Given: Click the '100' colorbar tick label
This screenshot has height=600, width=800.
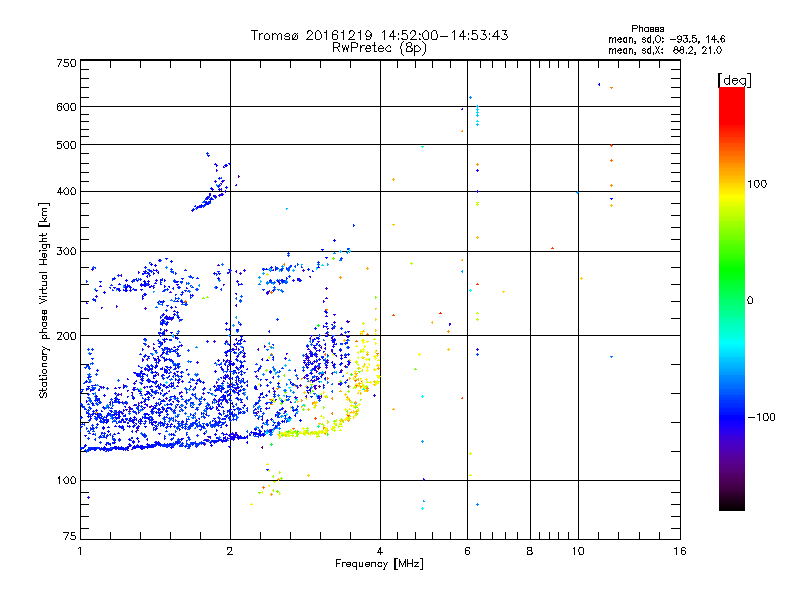Looking at the screenshot, I should pyautogui.click(x=757, y=184).
